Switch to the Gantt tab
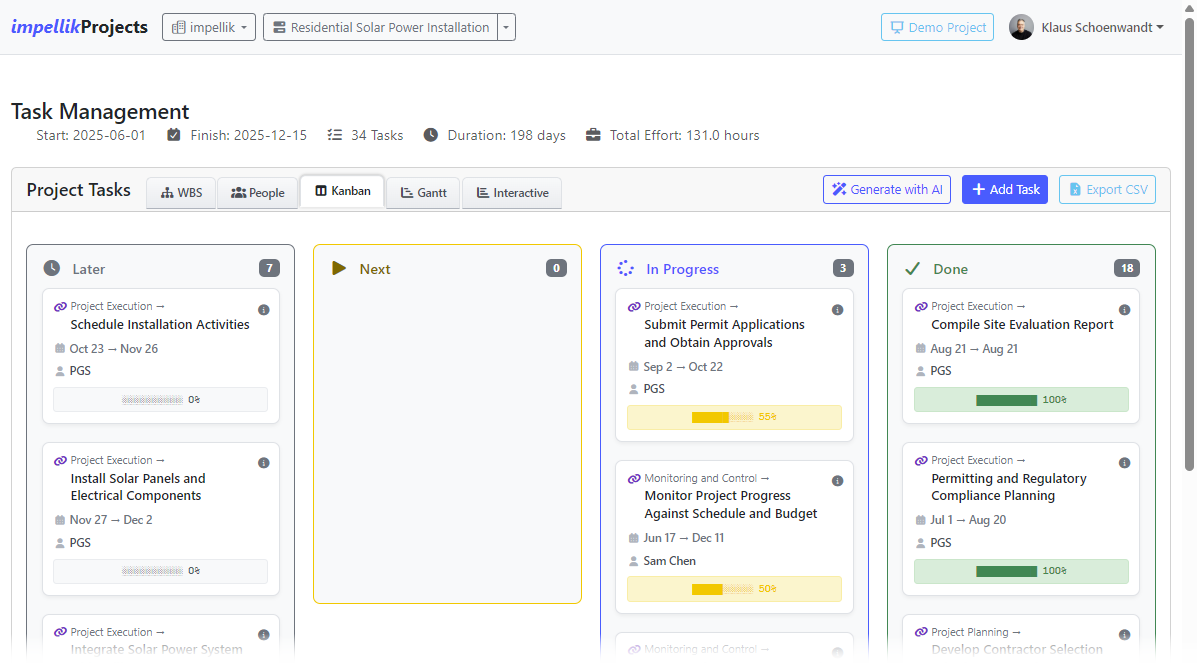 coord(424,193)
